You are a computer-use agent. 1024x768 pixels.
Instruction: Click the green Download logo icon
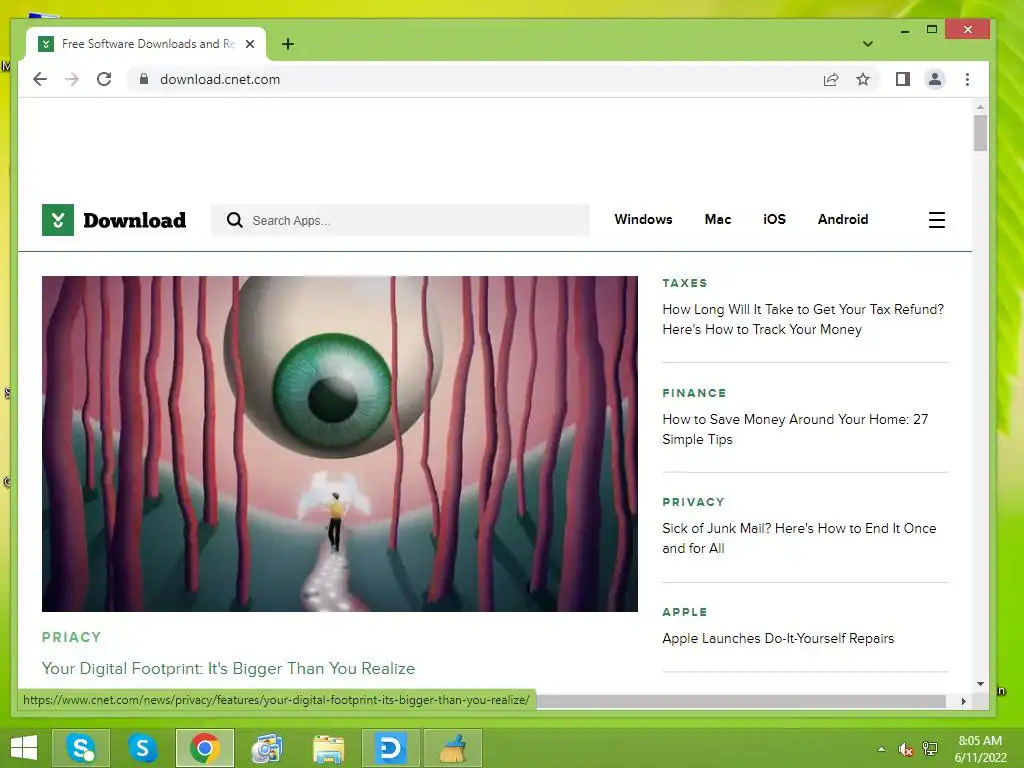[57, 220]
